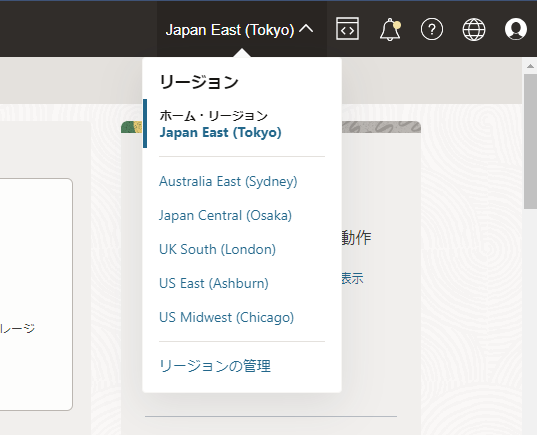Image resolution: width=537 pixels, height=435 pixels.
Task: Open the user profile avatar icon
Action: (x=515, y=29)
